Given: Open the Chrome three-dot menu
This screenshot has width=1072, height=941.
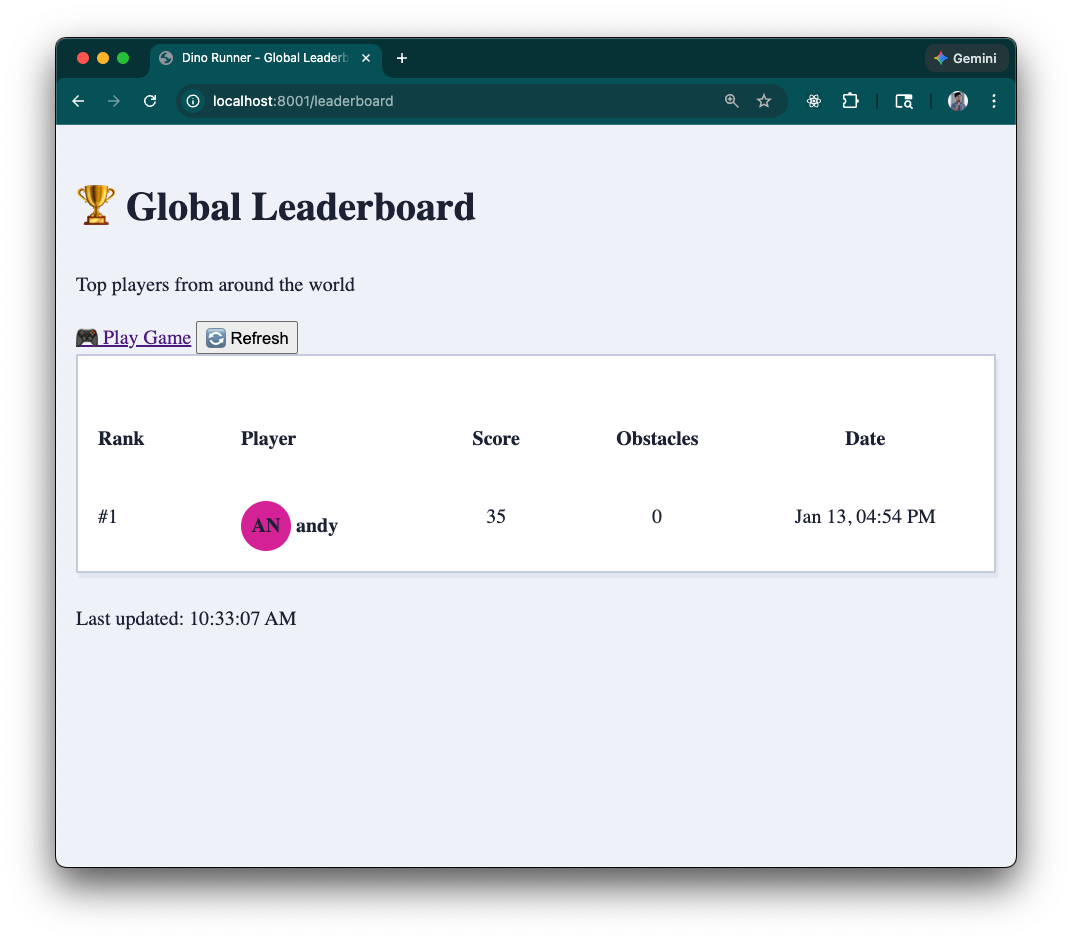Looking at the screenshot, I should pyautogui.click(x=993, y=101).
